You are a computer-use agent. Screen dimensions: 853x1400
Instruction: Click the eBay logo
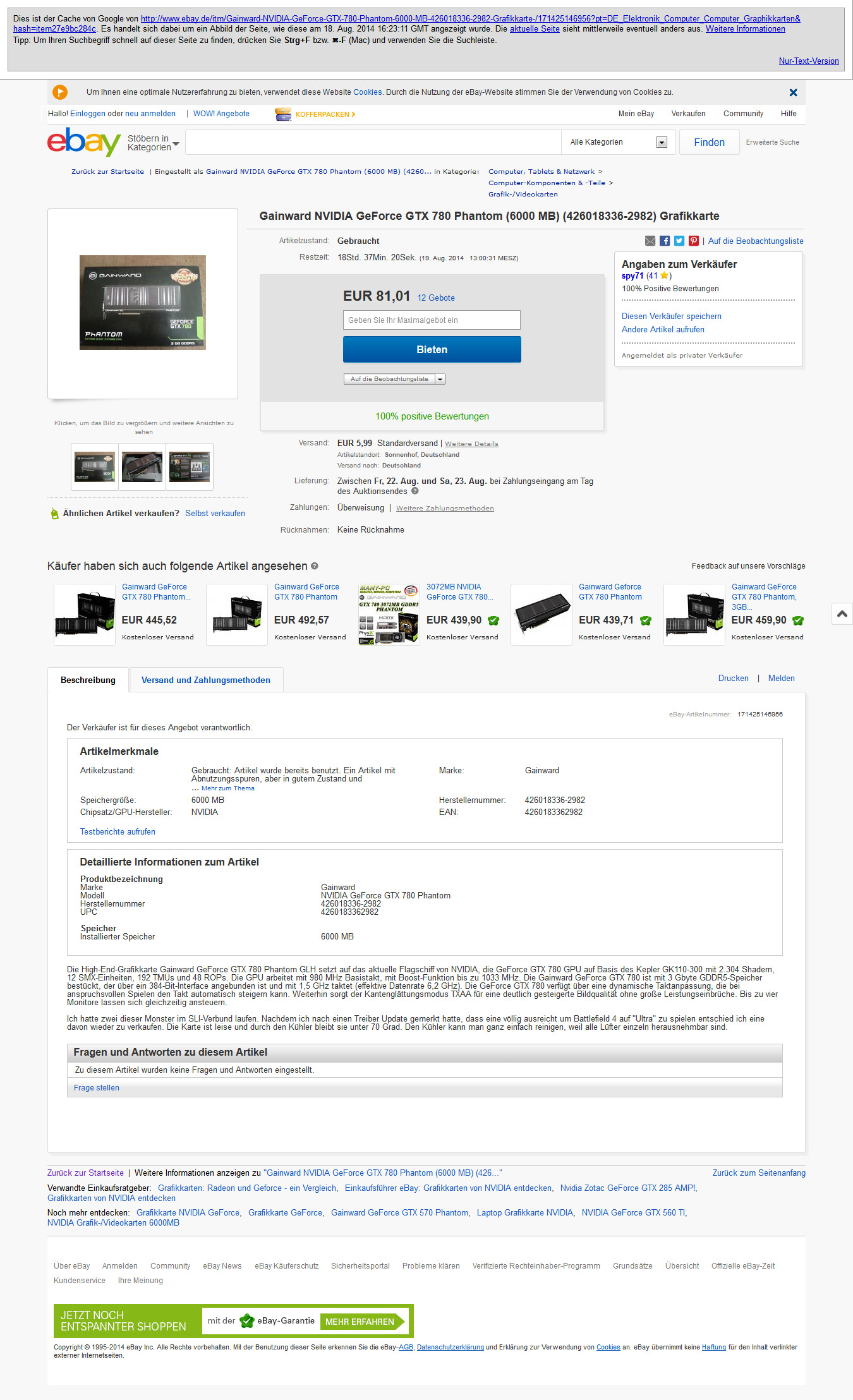(83, 142)
